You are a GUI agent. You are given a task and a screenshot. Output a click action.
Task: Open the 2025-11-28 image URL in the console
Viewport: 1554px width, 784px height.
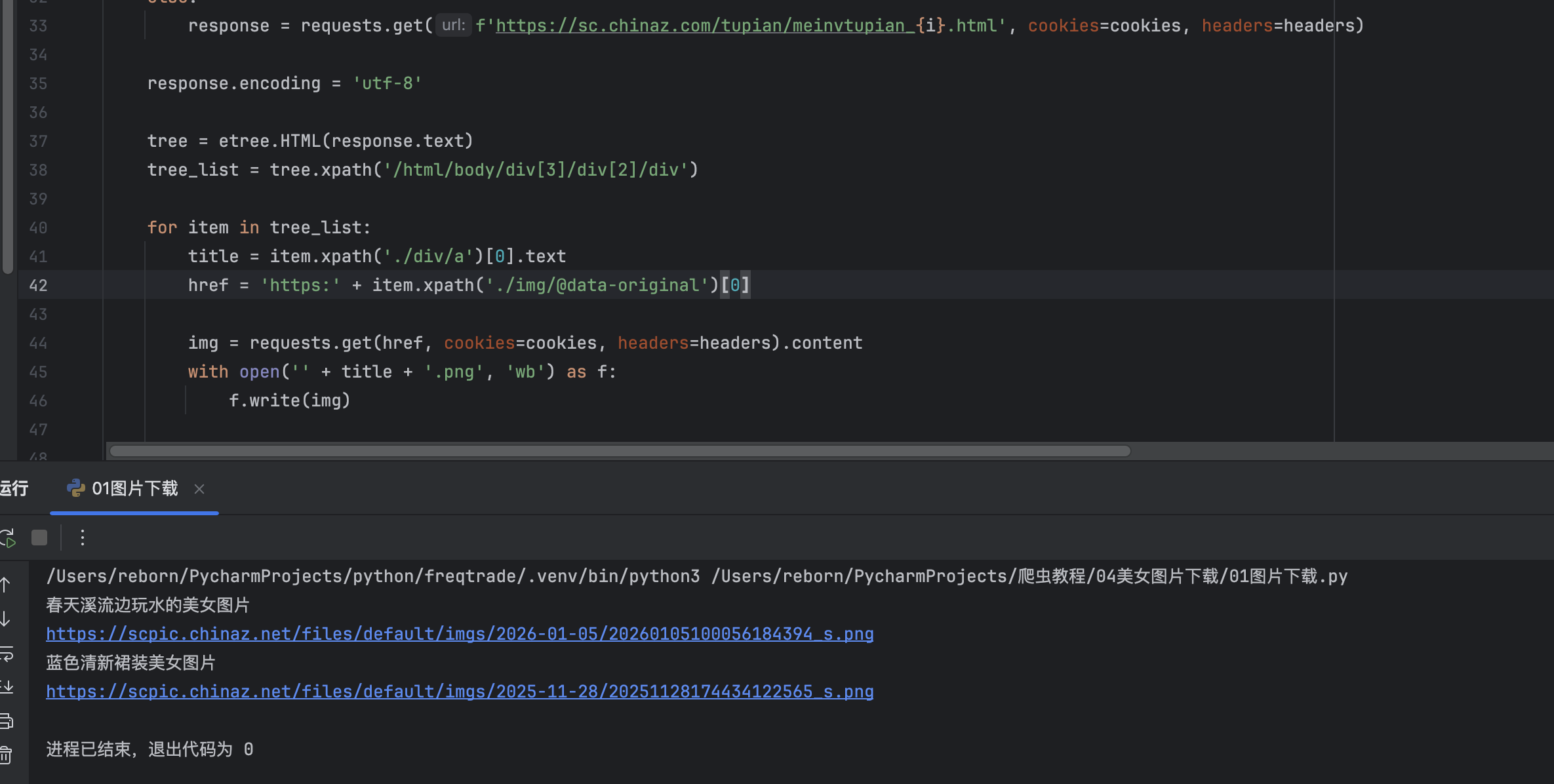coord(459,692)
